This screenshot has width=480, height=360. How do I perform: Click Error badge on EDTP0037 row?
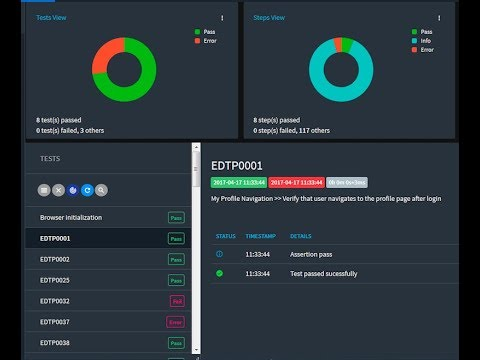pyautogui.click(x=176, y=322)
